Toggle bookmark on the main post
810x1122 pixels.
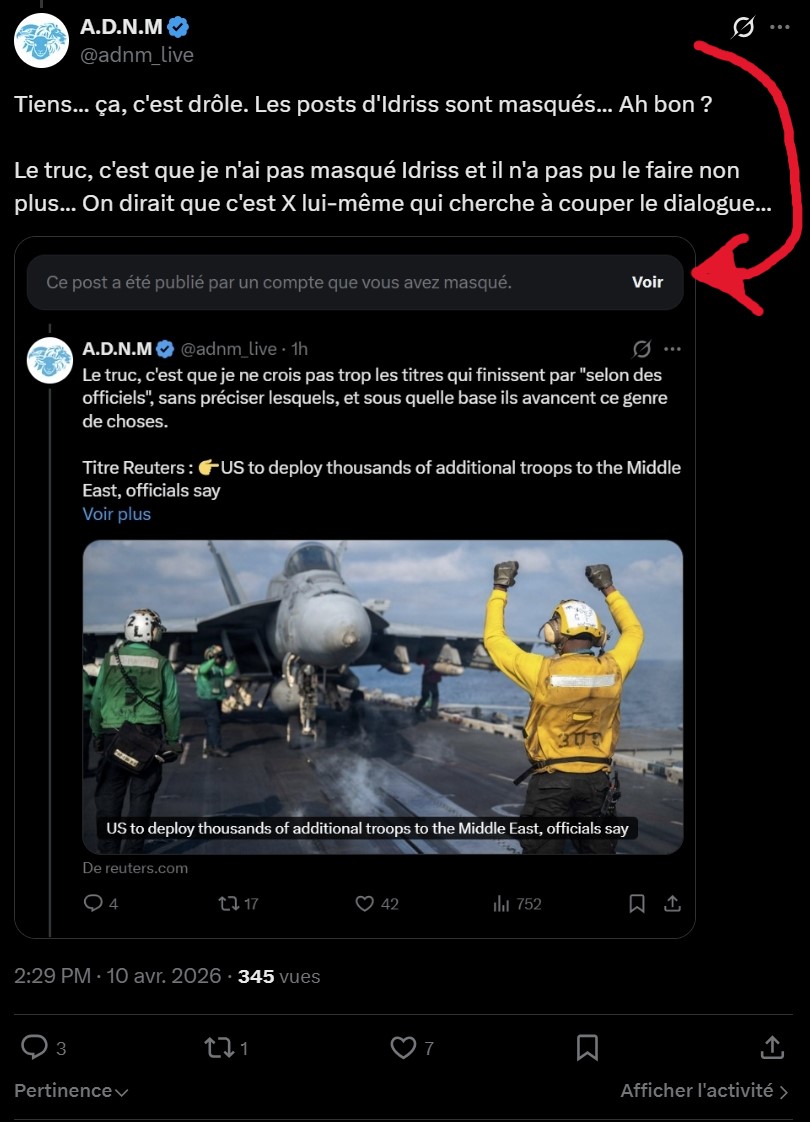tap(588, 1047)
